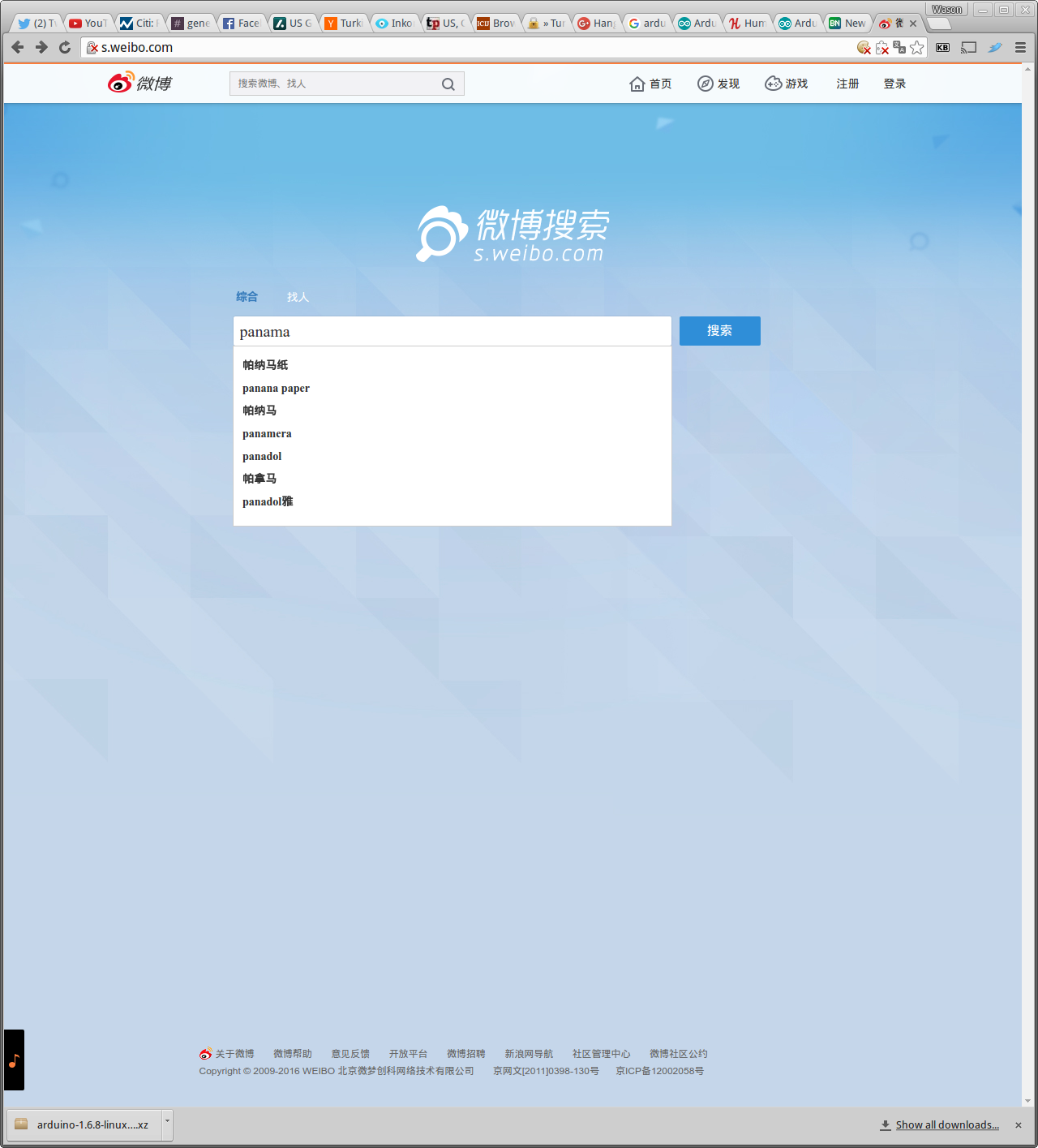View site security info beside the URL
The width and height of the screenshot is (1038, 1148).
point(92,48)
